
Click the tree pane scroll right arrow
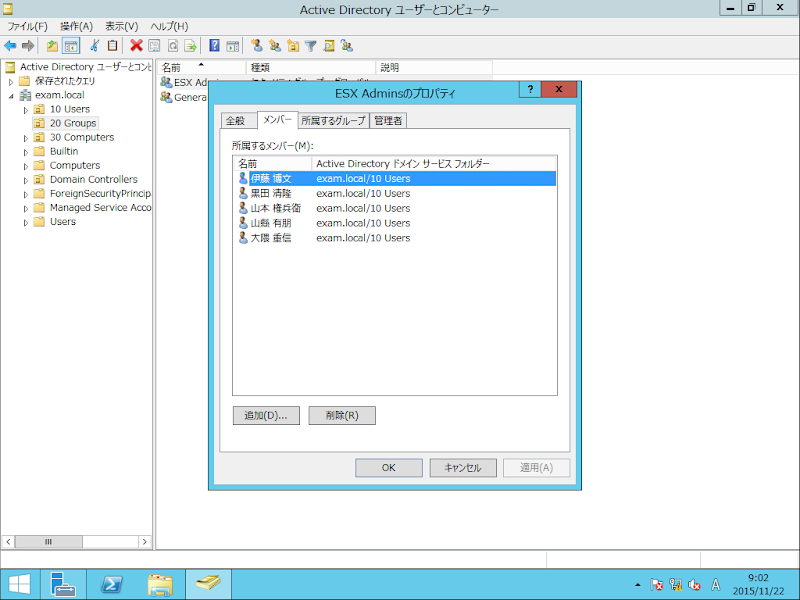tap(145, 541)
